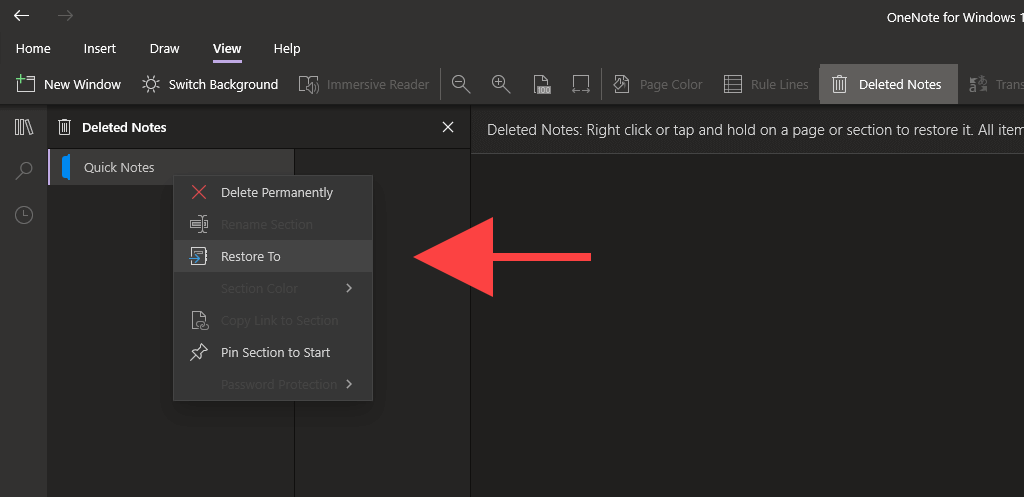Set zoom to 100% page icon
Image resolution: width=1024 pixels, height=497 pixels.
(542, 84)
